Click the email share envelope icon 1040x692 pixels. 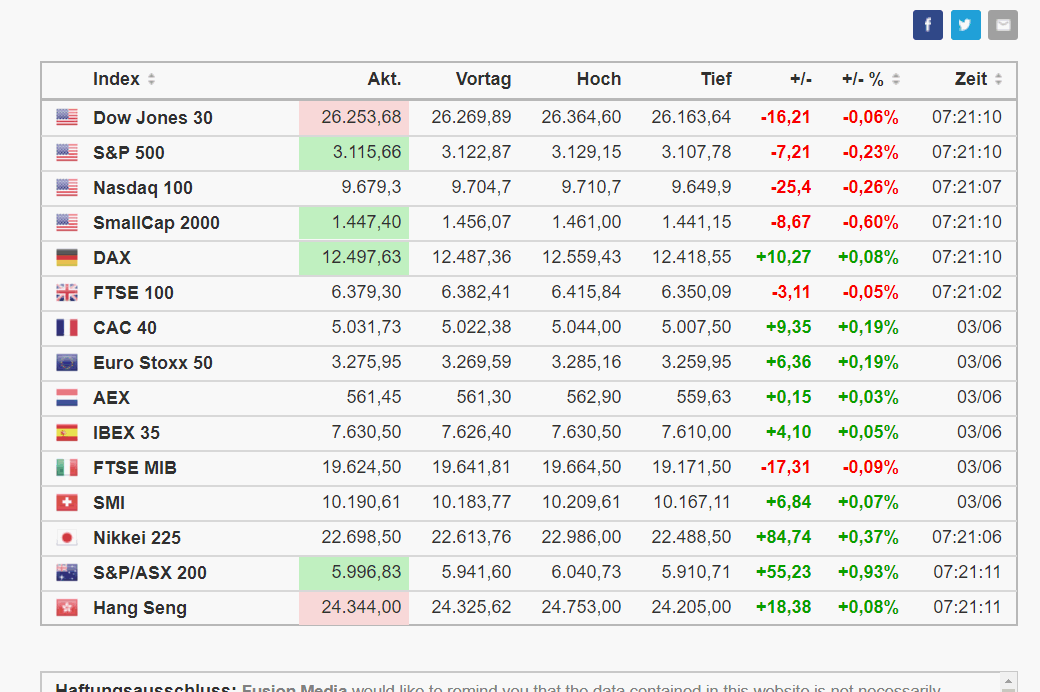pyautogui.click(x=1002, y=25)
